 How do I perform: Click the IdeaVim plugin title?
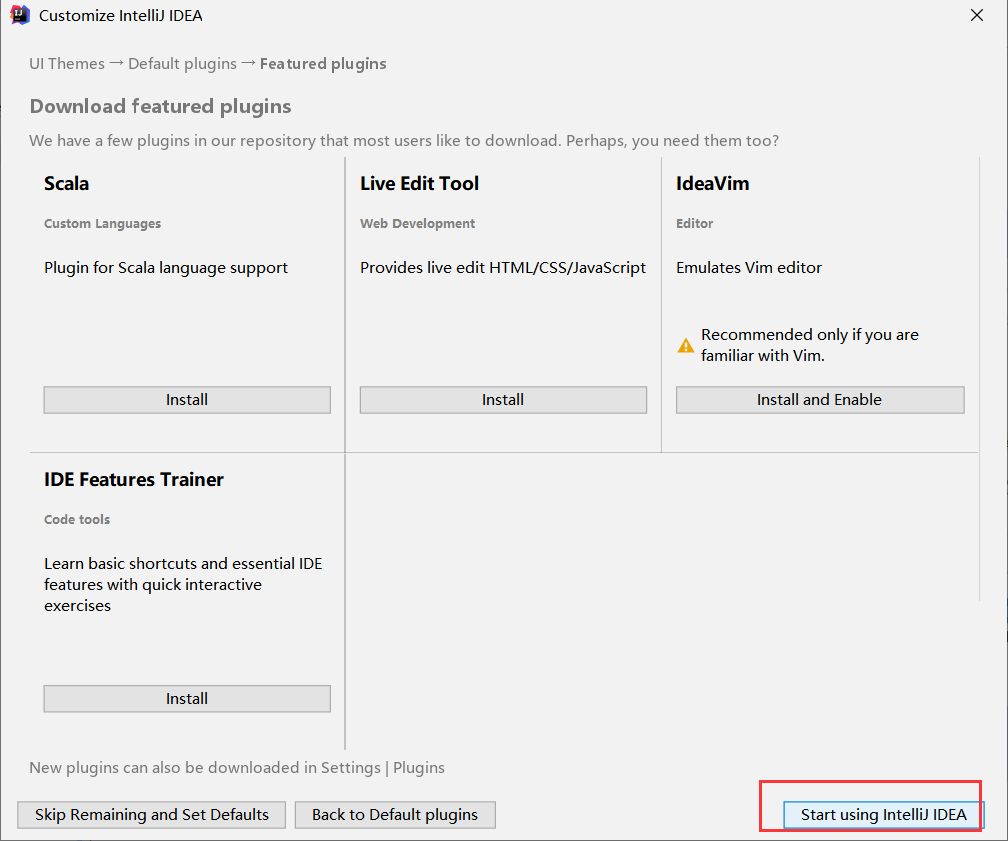click(712, 183)
